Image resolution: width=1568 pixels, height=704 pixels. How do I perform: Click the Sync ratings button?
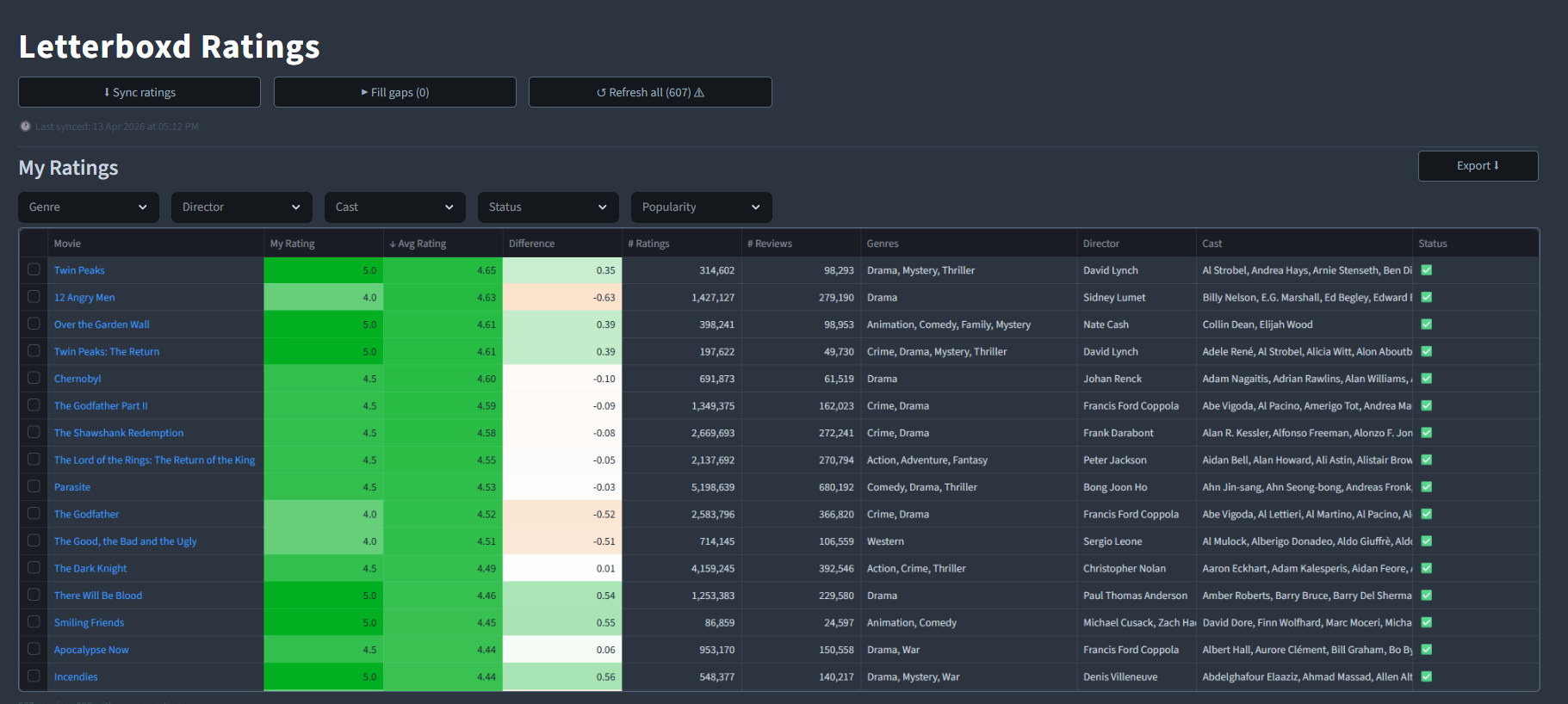[x=139, y=92]
